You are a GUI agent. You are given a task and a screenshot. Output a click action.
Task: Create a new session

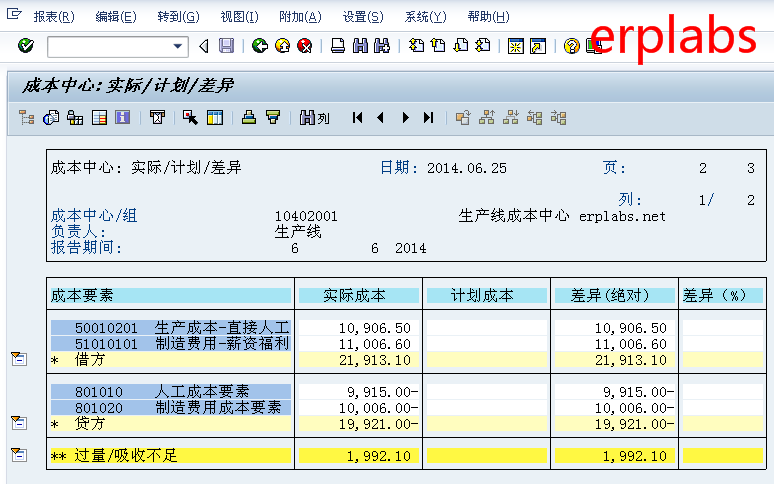point(515,46)
